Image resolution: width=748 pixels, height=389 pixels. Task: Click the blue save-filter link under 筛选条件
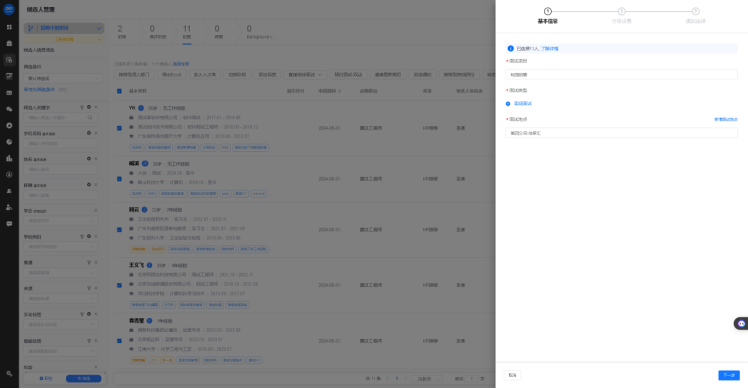coord(39,89)
